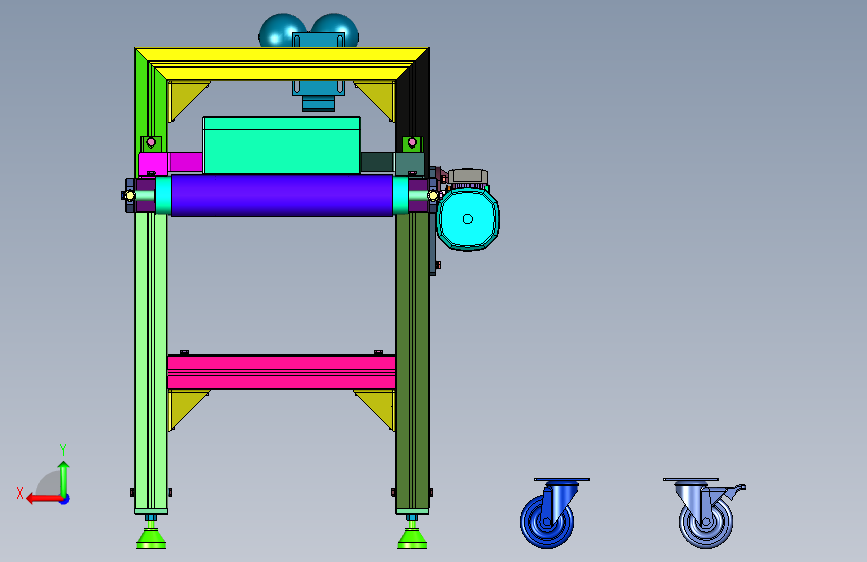Click the lower left yellow gusset bracket
The height and width of the screenshot is (562, 867).
pos(184,407)
